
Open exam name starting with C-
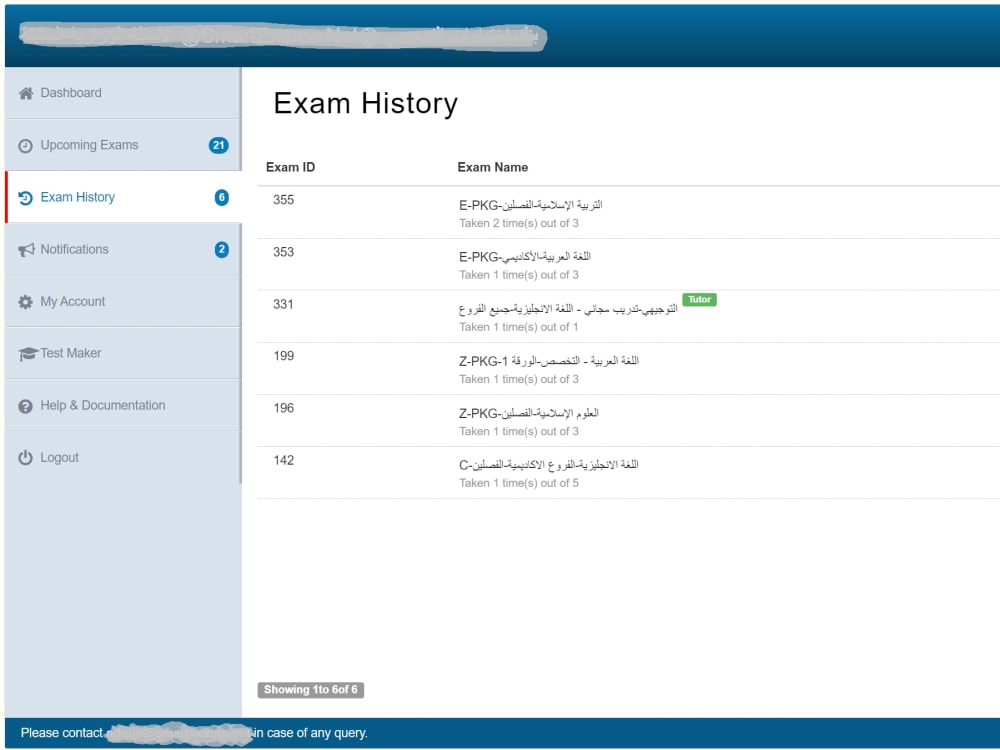point(548,465)
